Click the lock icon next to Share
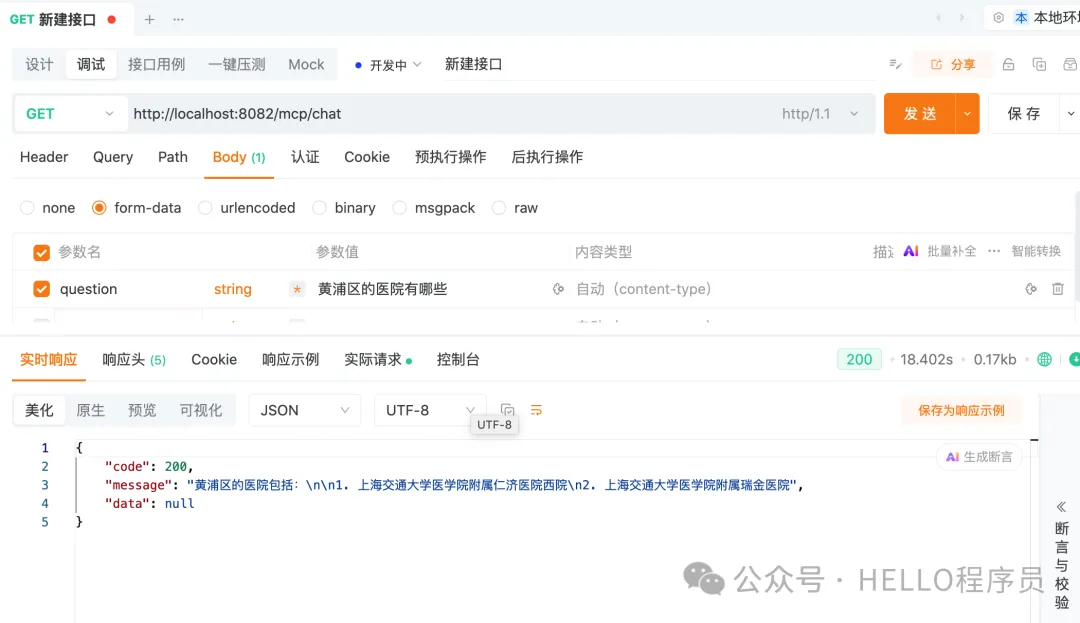 pos(1008,64)
